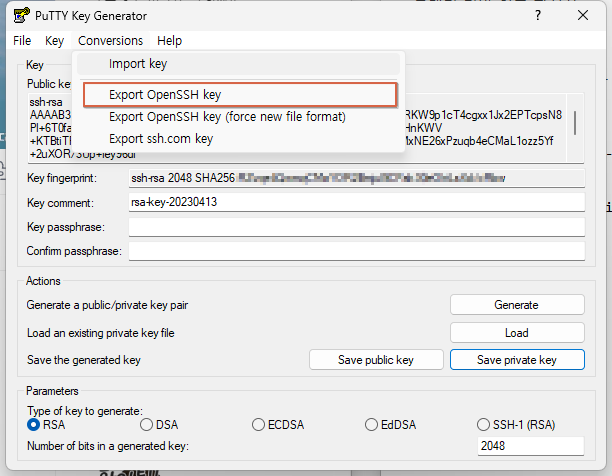Click the 'Key passphrase:' label
612x476 pixels.
click(66, 227)
